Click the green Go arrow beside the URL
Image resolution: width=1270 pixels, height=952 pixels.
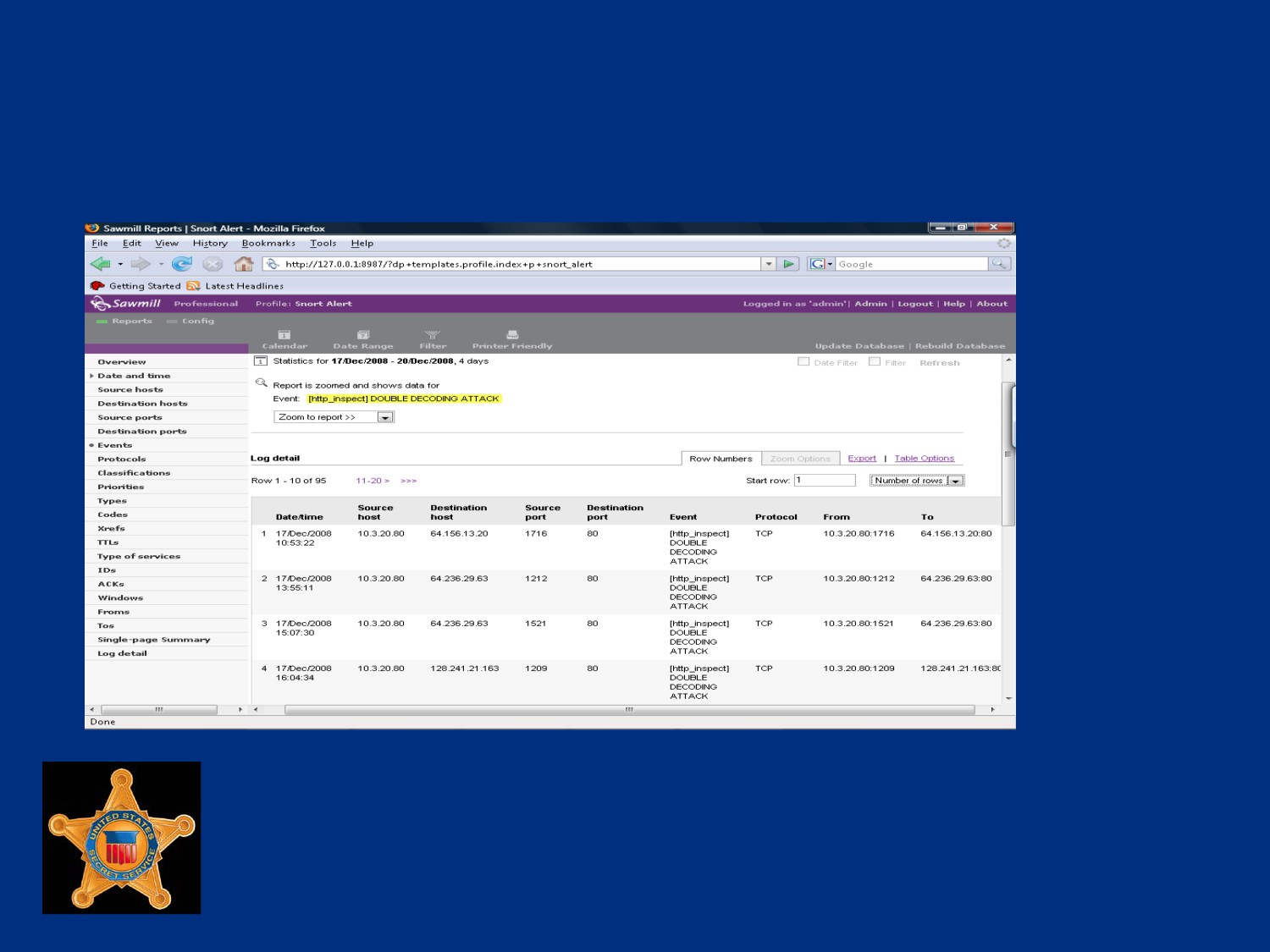[789, 264]
